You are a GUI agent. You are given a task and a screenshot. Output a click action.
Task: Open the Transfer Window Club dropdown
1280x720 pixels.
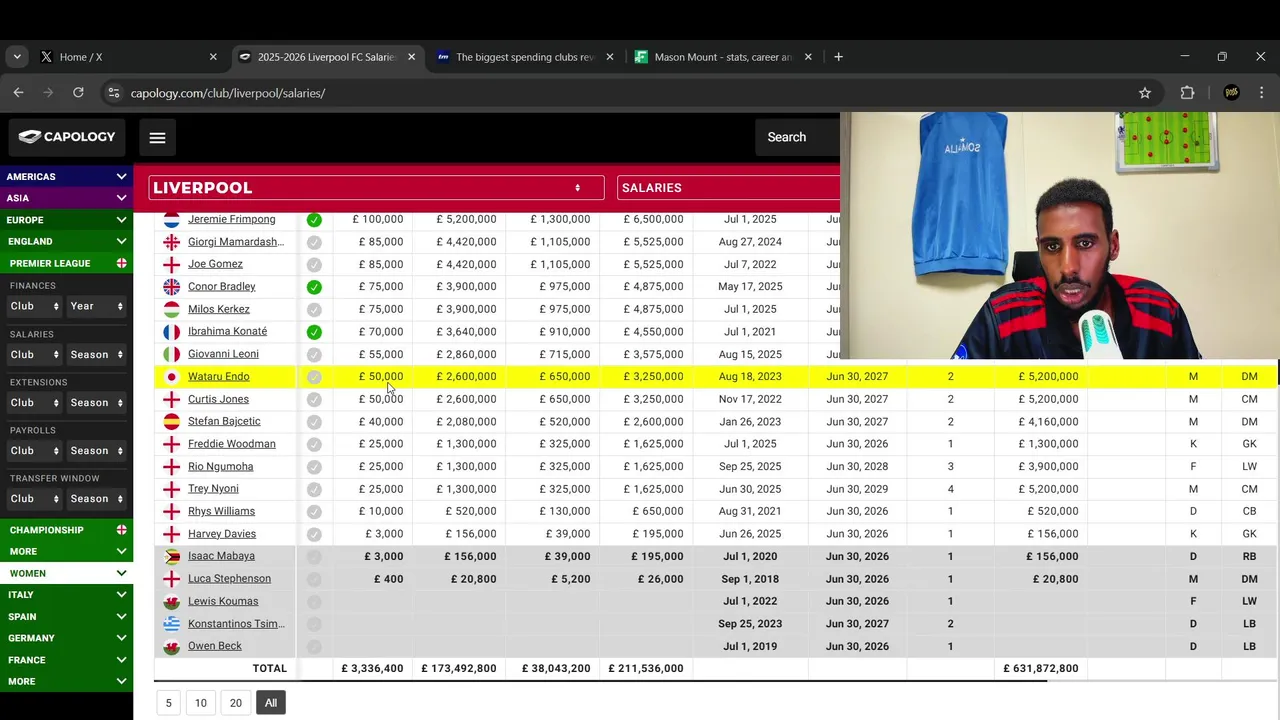pos(35,498)
